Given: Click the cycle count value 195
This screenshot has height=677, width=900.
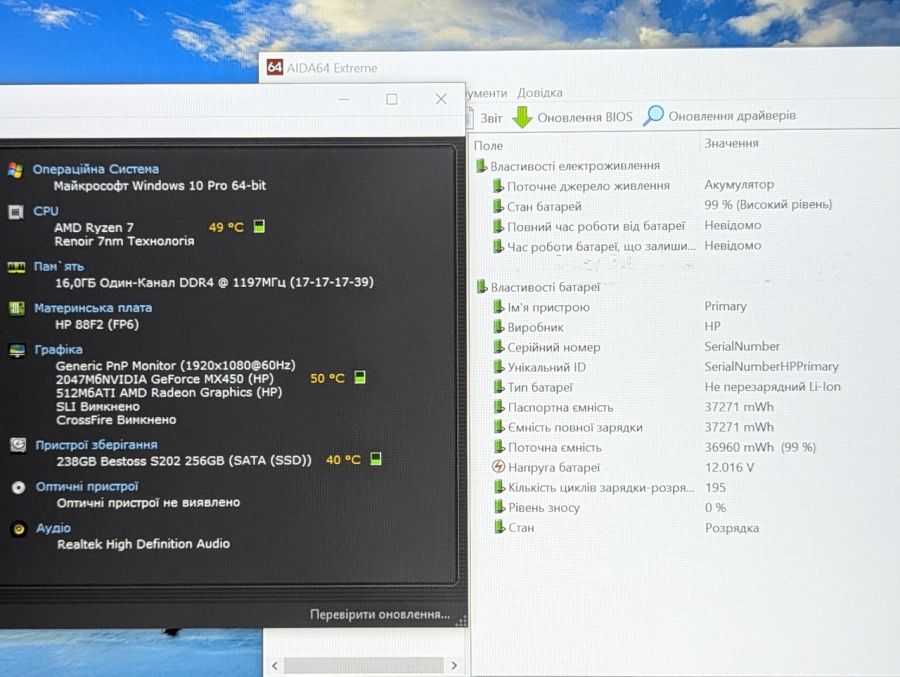Looking at the screenshot, I should point(715,488).
